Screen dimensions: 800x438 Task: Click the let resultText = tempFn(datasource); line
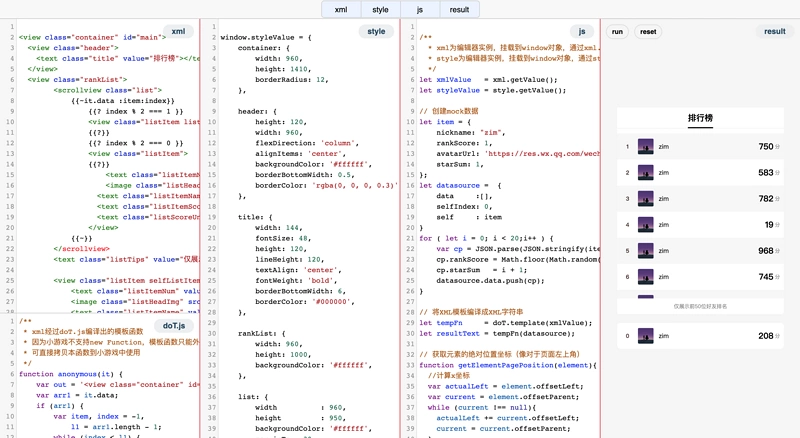tap(497, 334)
